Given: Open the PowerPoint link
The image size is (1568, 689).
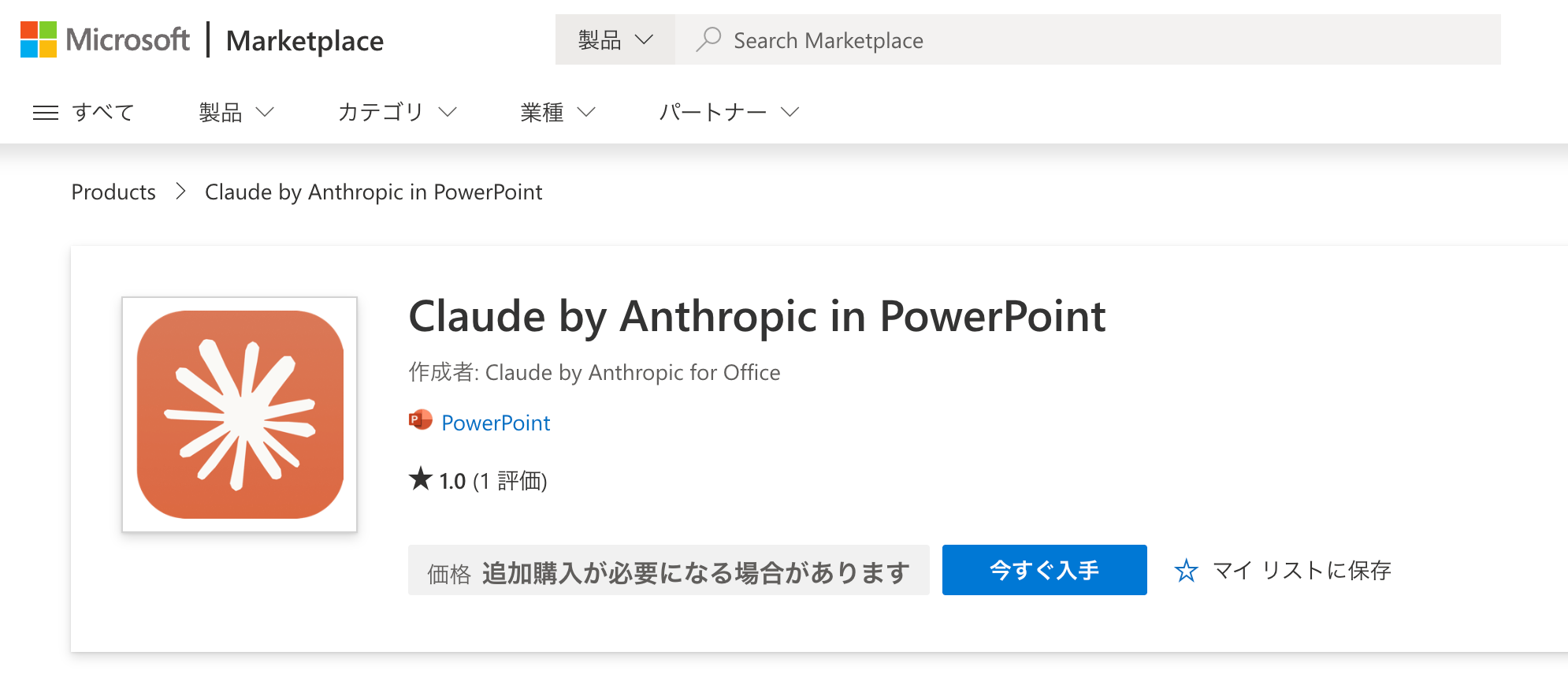Looking at the screenshot, I should (496, 422).
